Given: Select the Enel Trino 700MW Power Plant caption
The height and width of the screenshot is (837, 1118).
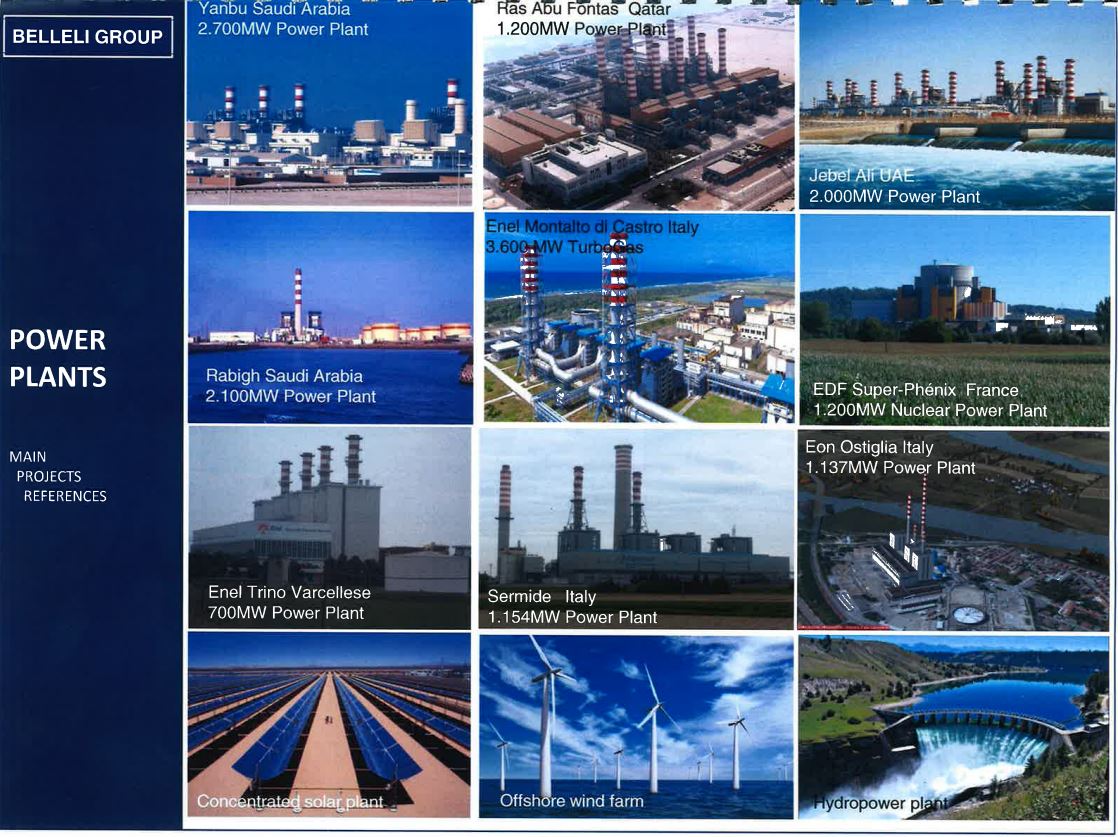Looking at the screenshot, I should pyautogui.click(x=289, y=612).
